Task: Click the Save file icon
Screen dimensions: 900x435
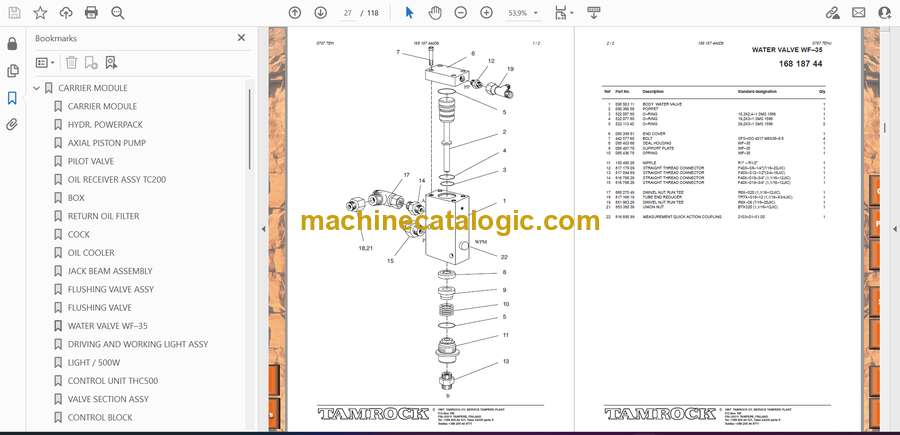Action: pos(14,13)
